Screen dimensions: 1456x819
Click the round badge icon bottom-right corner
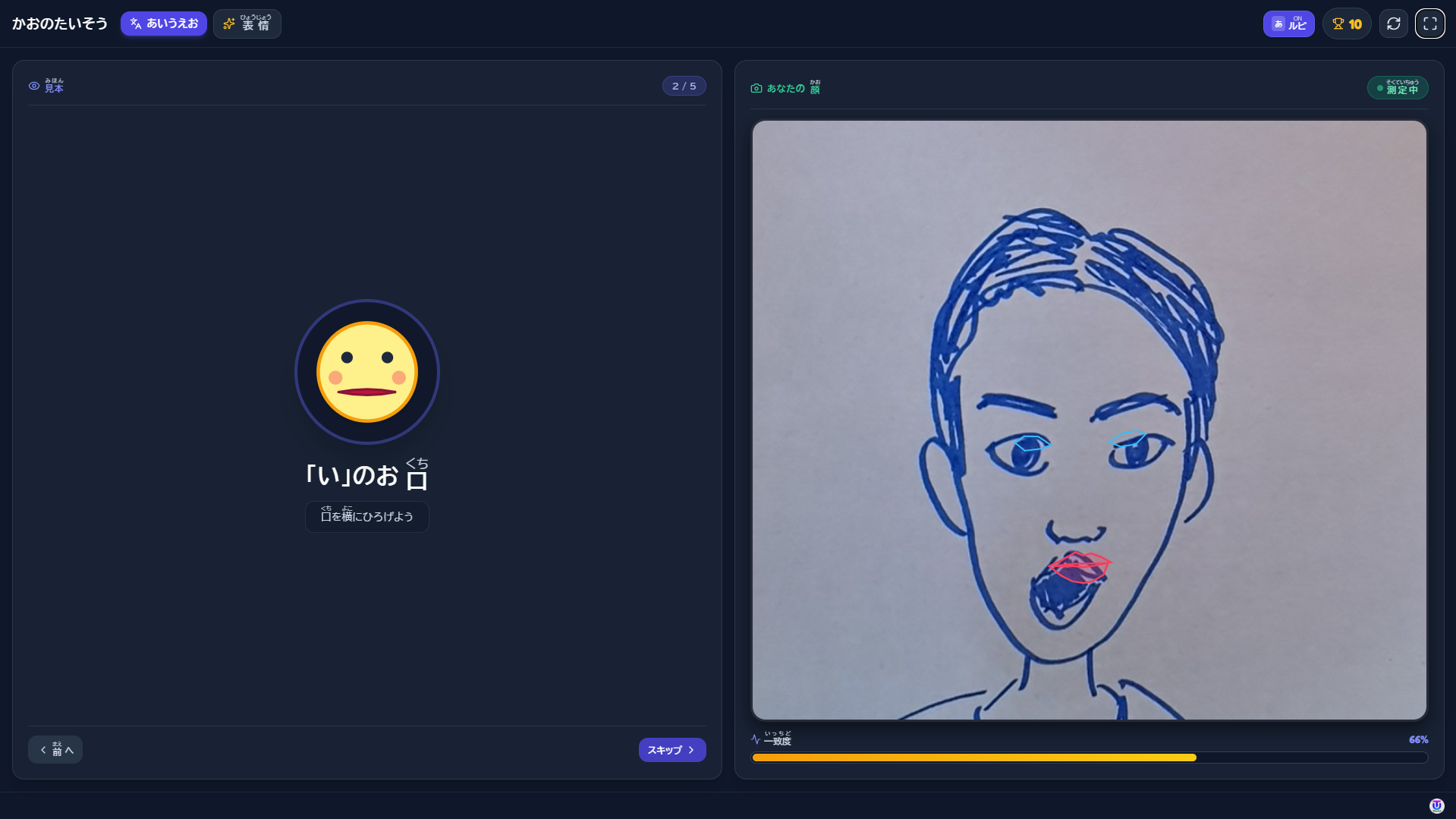[x=1436, y=805]
